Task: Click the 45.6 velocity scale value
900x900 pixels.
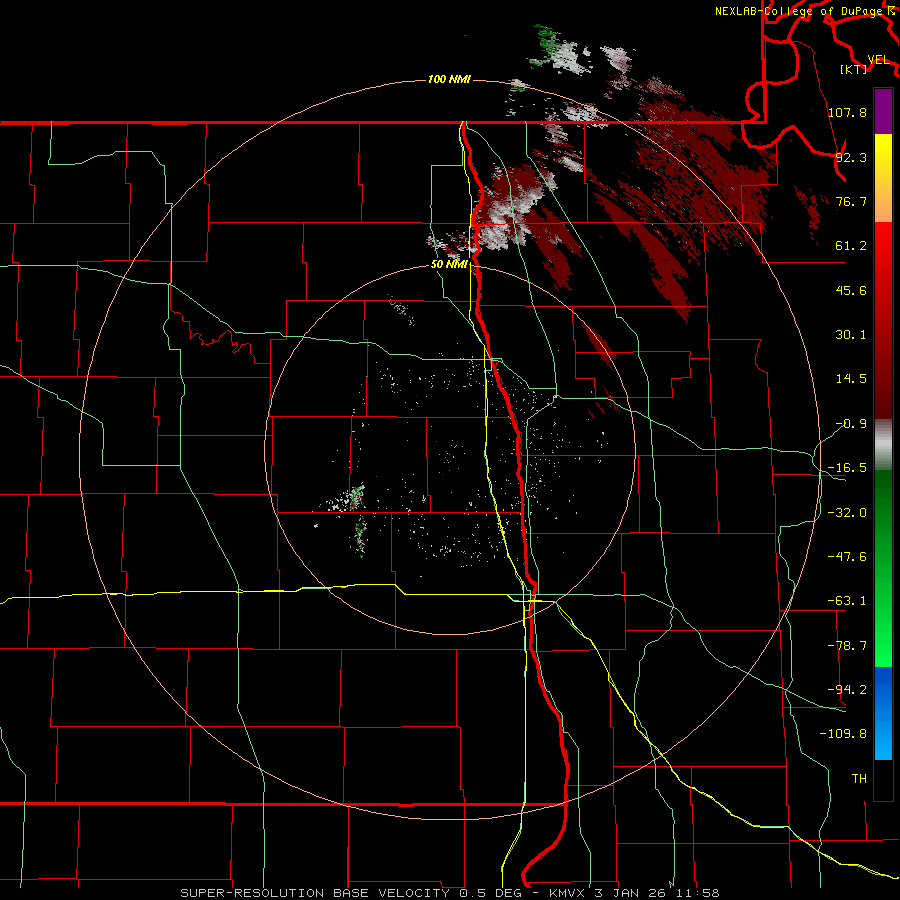Action: tap(851, 290)
